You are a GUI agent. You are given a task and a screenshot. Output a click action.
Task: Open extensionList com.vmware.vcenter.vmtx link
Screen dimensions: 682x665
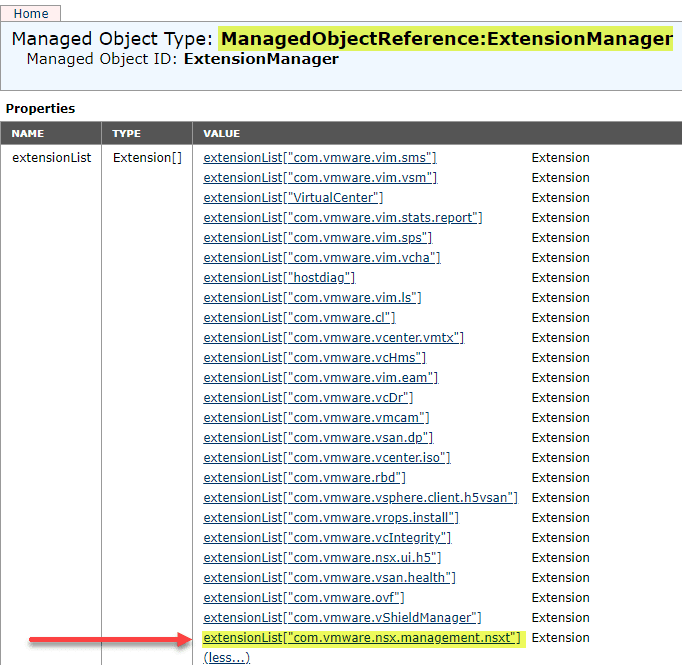[334, 338]
